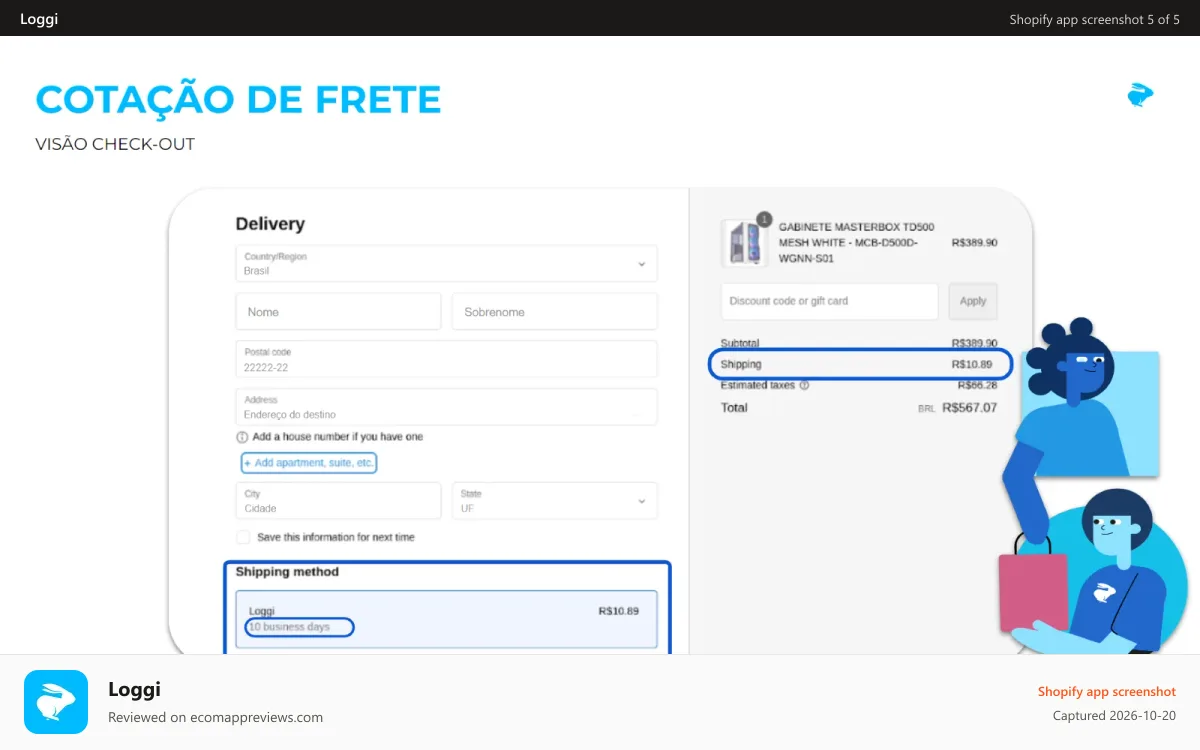Click the Discount code or gift card field
The height and width of the screenshot is (750, 1200).
(x=829, y=301)
